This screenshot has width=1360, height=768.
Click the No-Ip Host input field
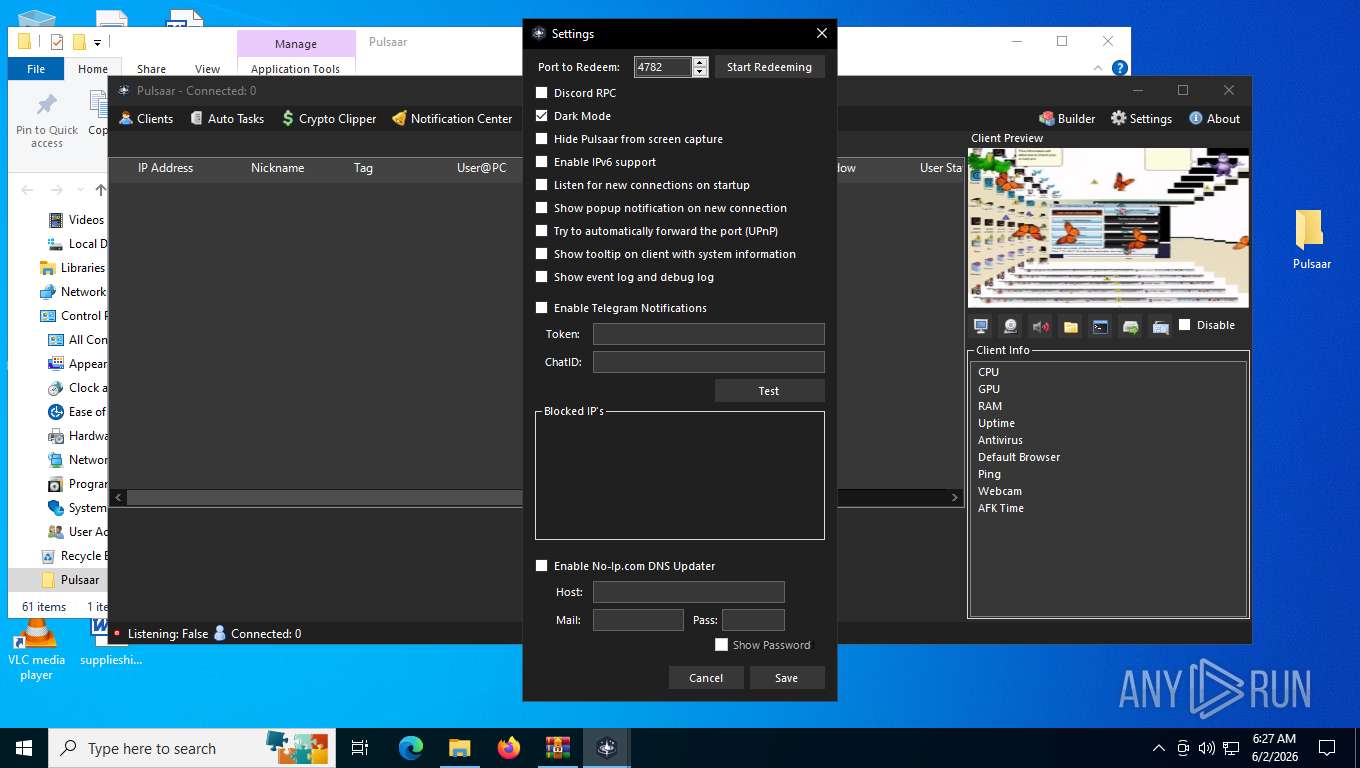689,592
